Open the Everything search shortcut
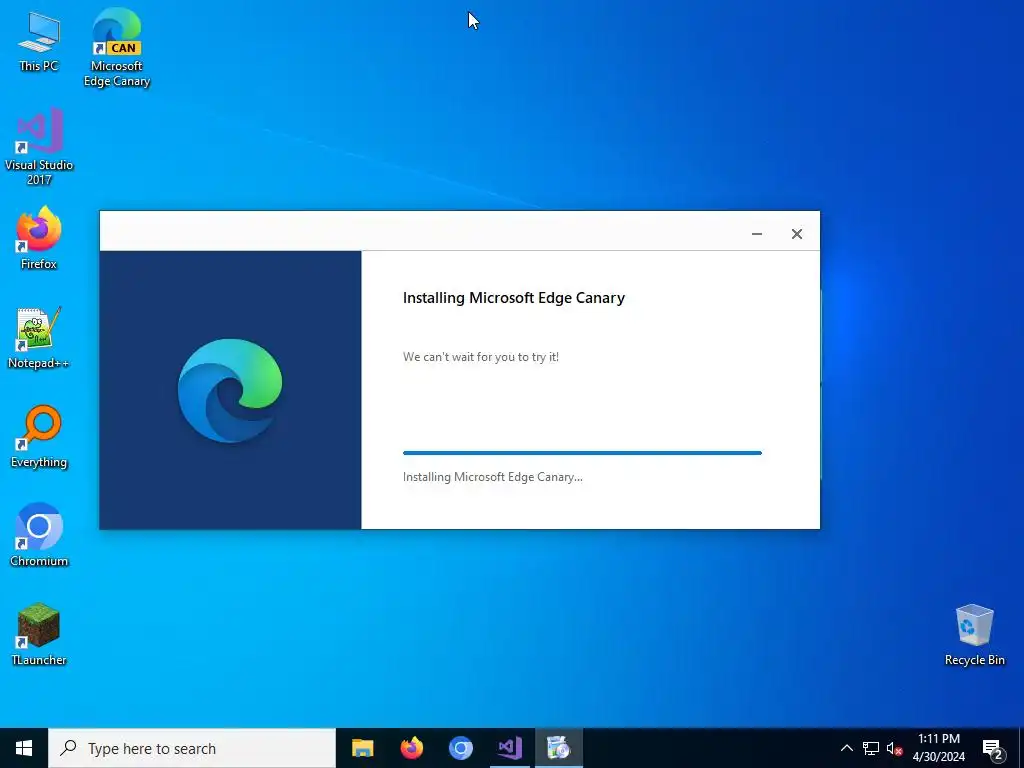Screen dimensions: 1024x768 click(x=39, y=437)
